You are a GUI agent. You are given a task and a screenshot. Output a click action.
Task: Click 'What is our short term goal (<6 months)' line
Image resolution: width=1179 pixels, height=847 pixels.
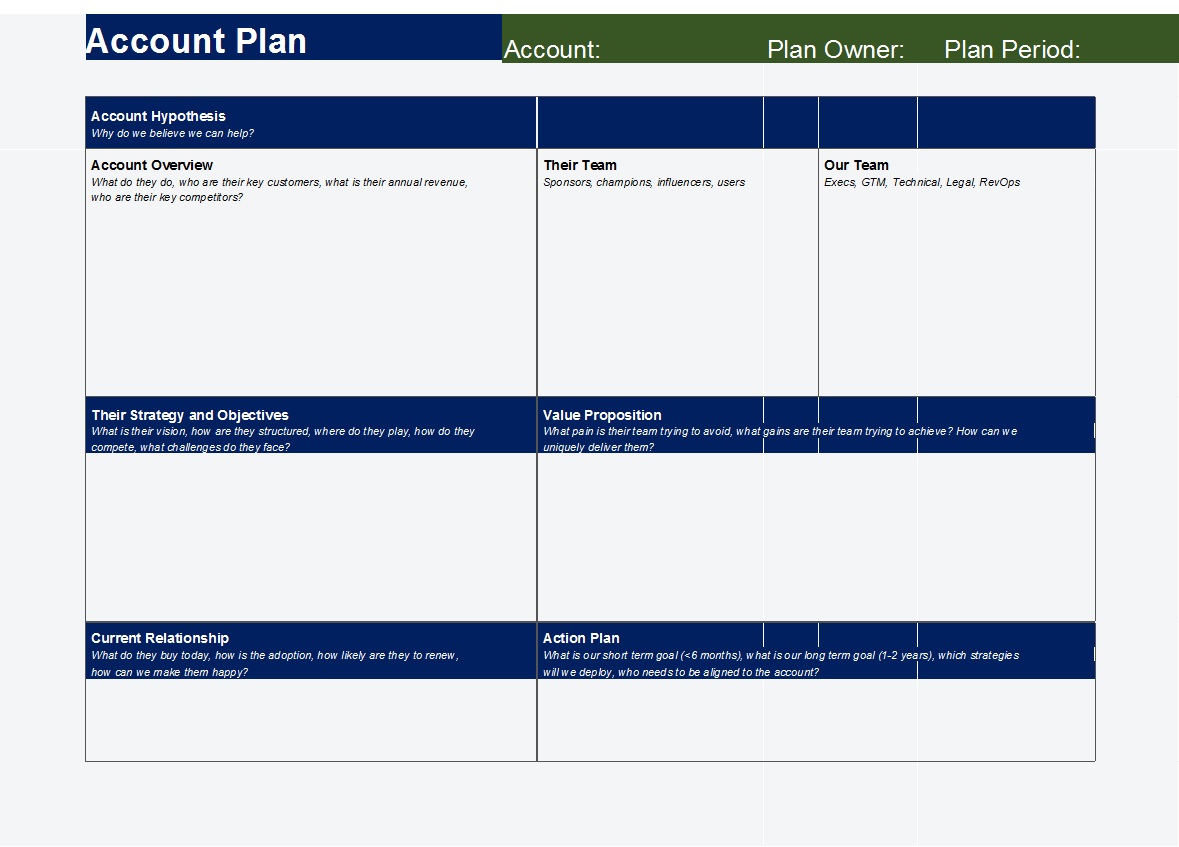[x=780, y=655]
